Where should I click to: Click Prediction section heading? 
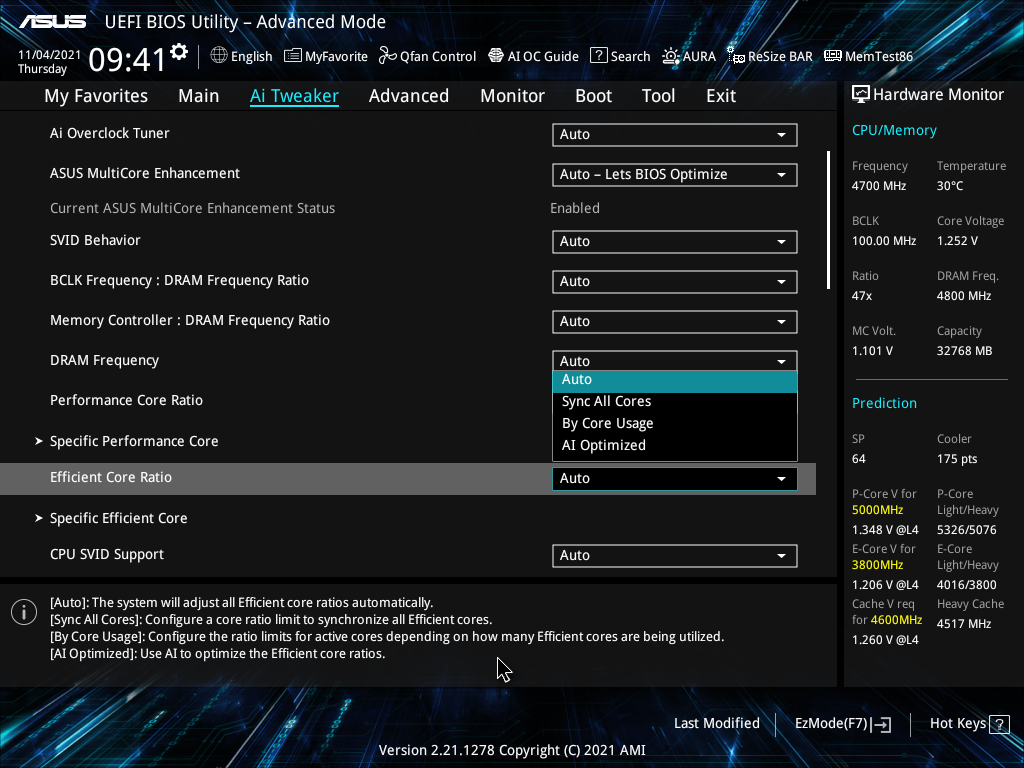(x=884, y=404)
